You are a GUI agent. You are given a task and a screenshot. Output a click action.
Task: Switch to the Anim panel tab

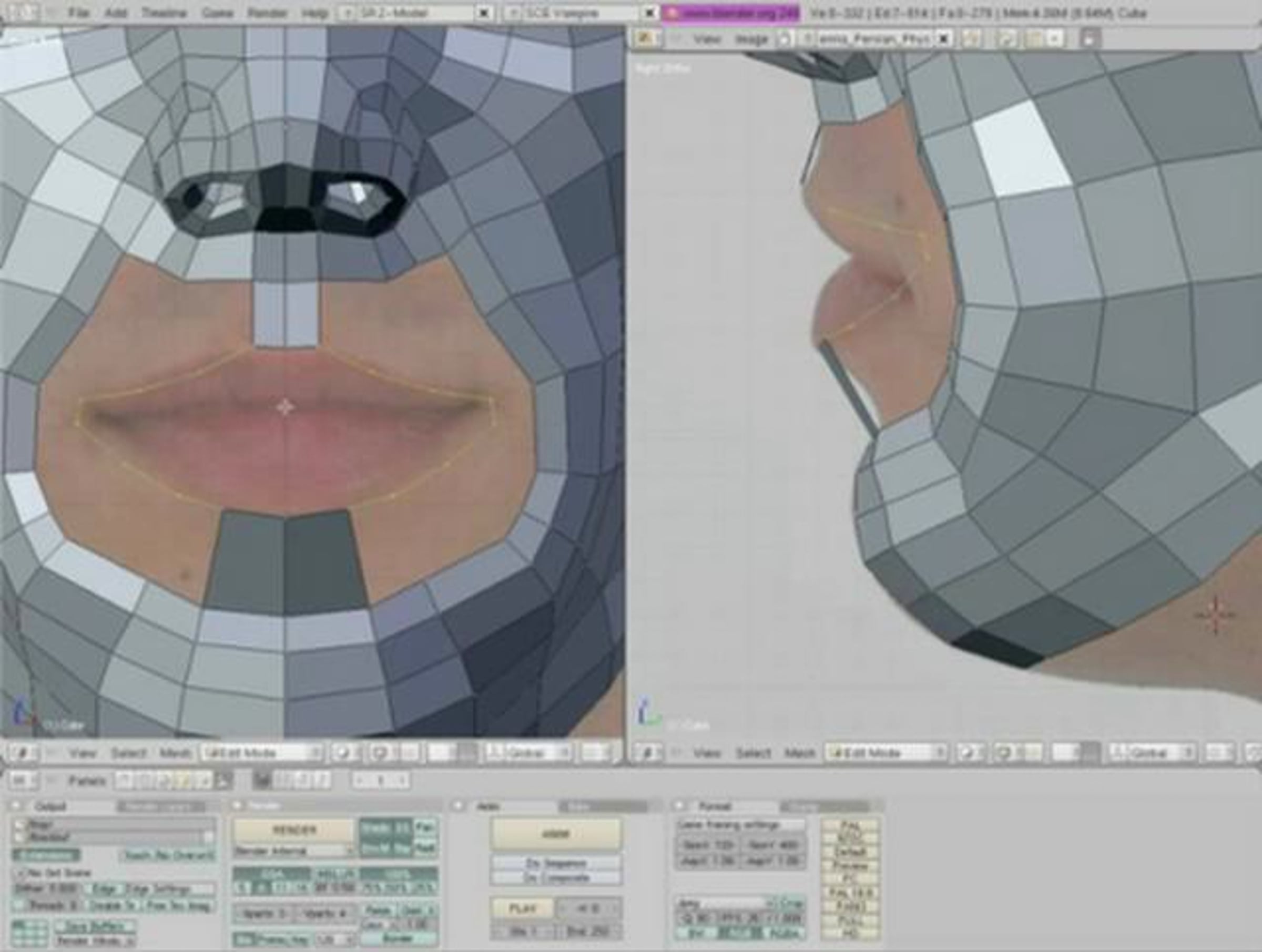tap(488, 806)
